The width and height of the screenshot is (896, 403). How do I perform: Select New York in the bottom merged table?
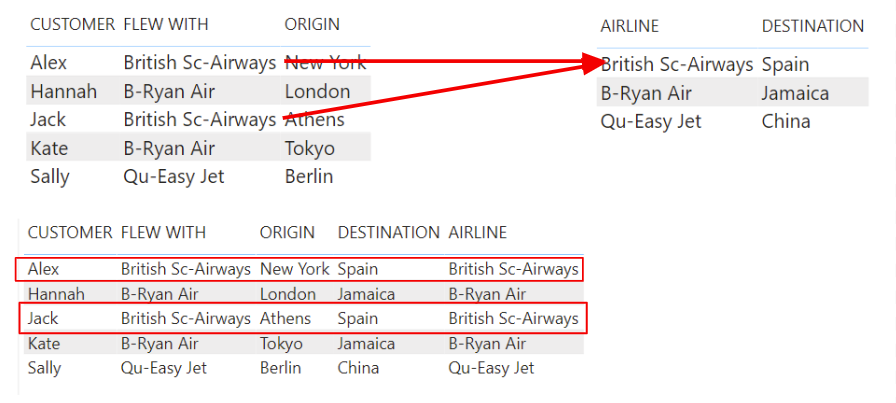294,269
